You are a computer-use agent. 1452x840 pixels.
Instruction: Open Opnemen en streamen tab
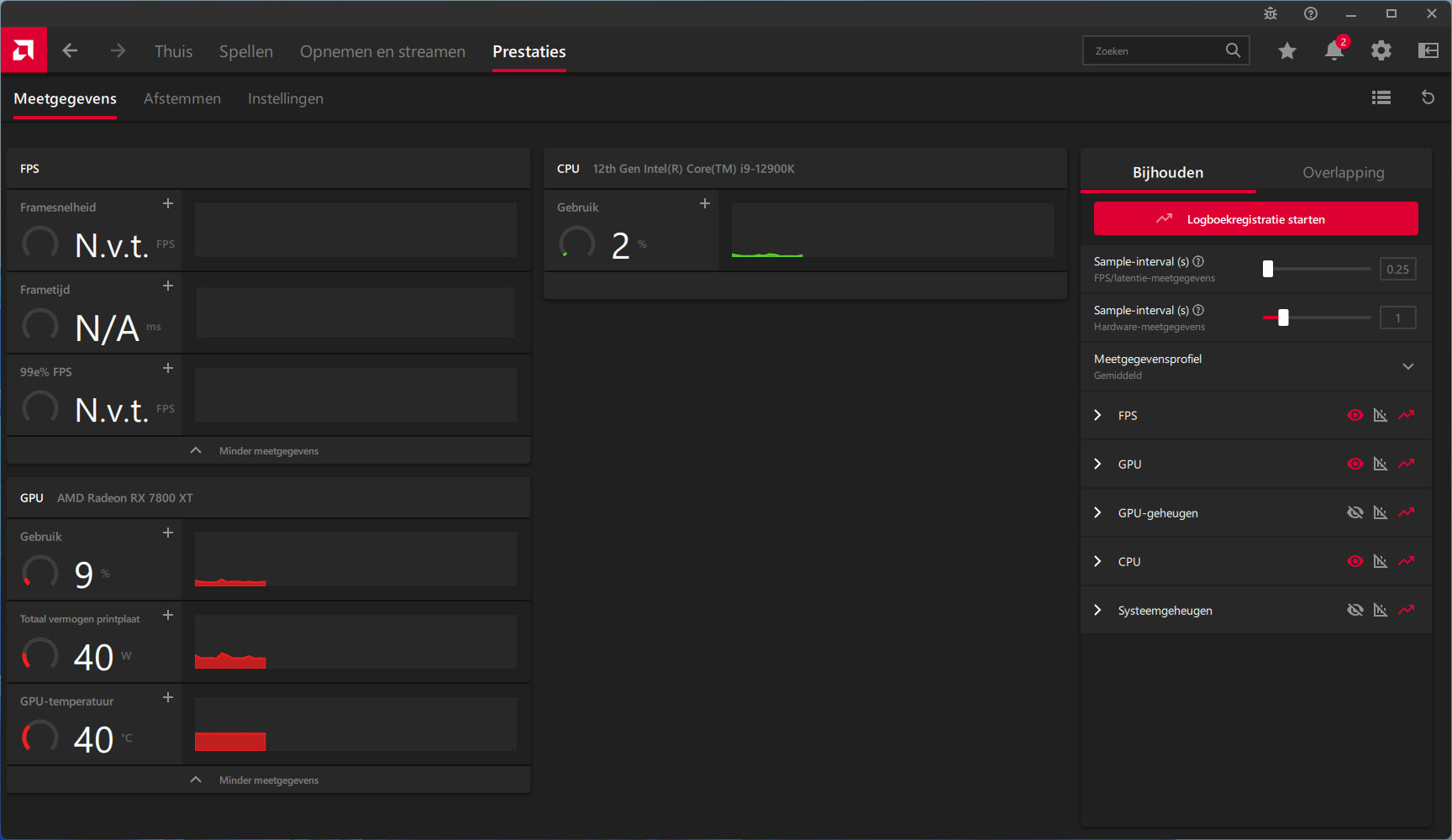(382, 51)
